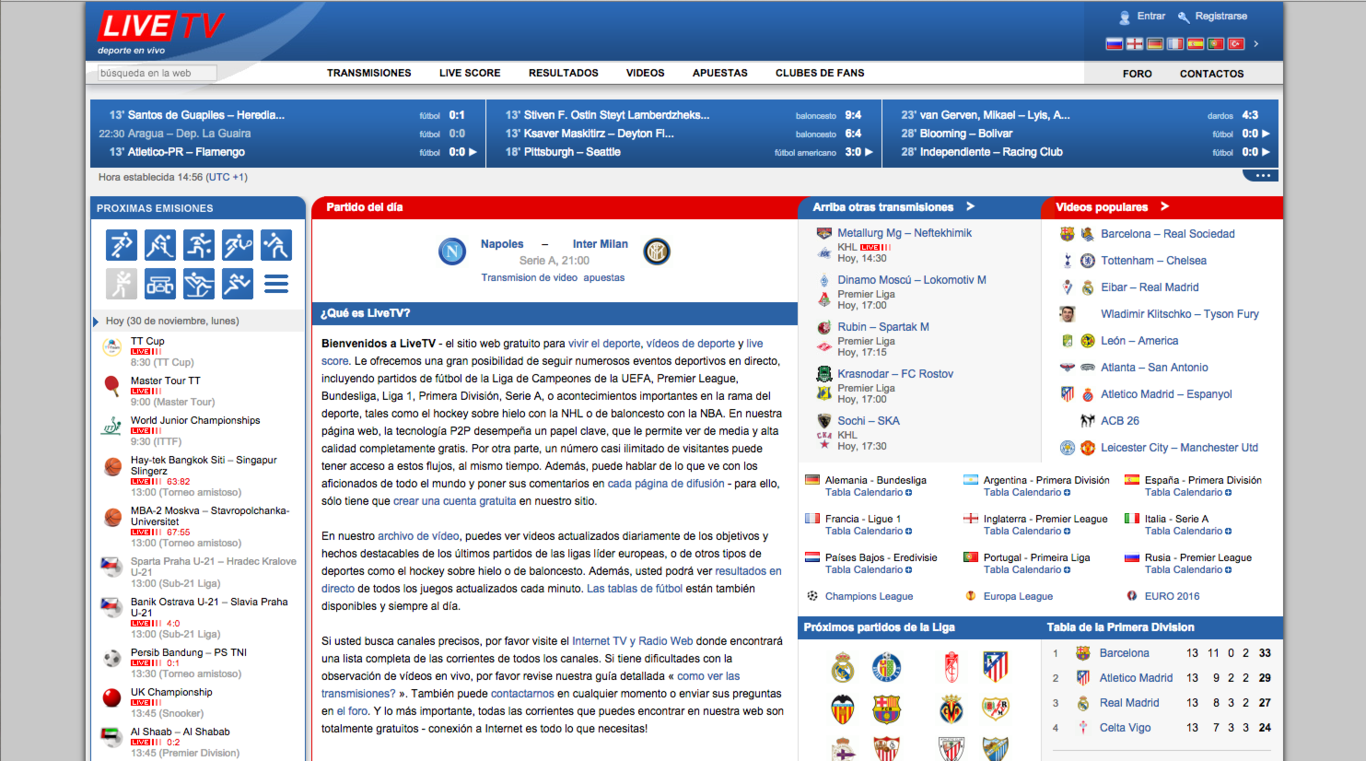Show more languages with arrow after flags
Image resolution: width=1366 pixels, height=761 pixels.
pyautogui.click(x=1256, y=44)
